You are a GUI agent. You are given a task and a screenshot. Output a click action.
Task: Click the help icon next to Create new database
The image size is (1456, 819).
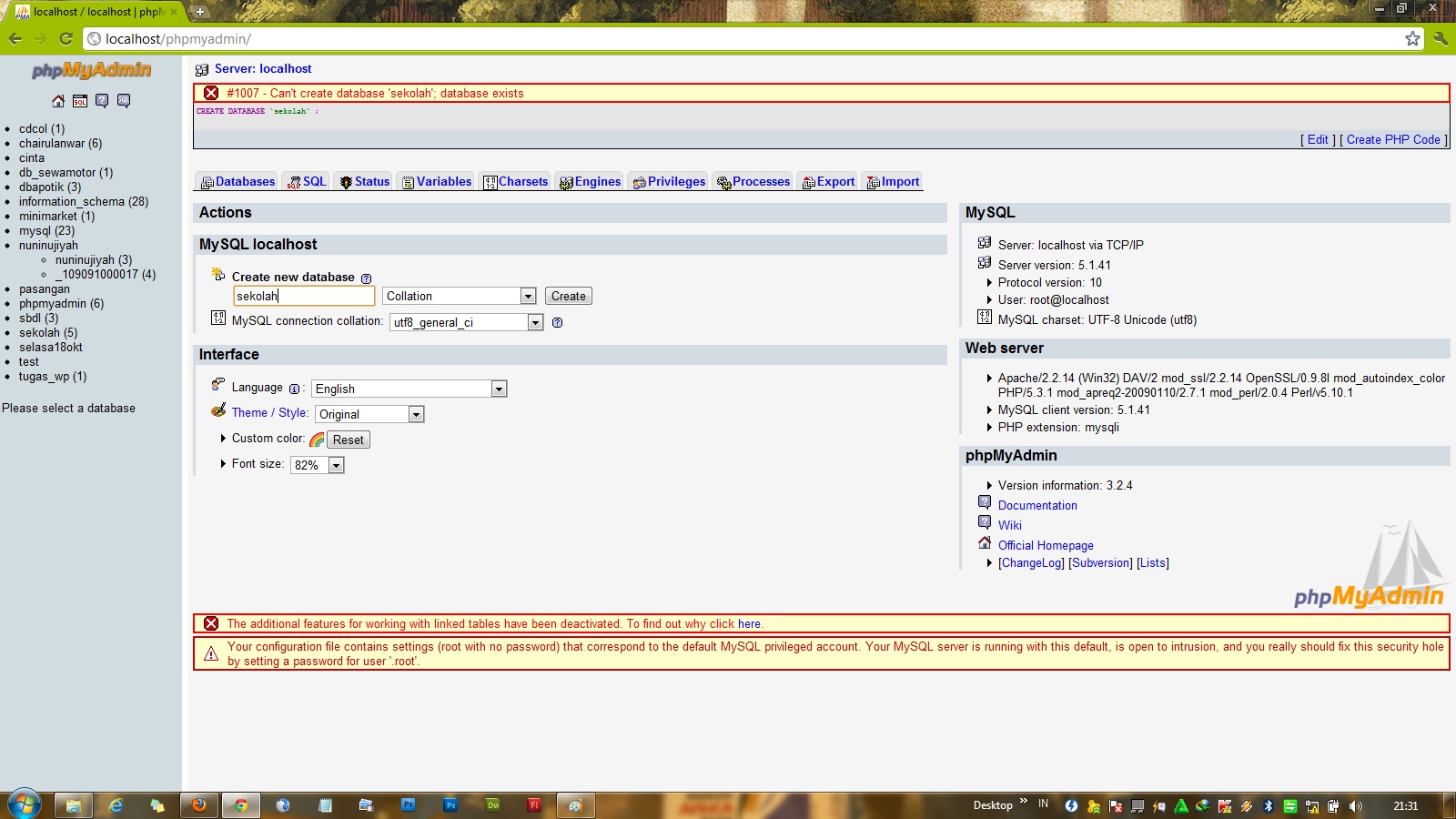click(x=366, y=278)
